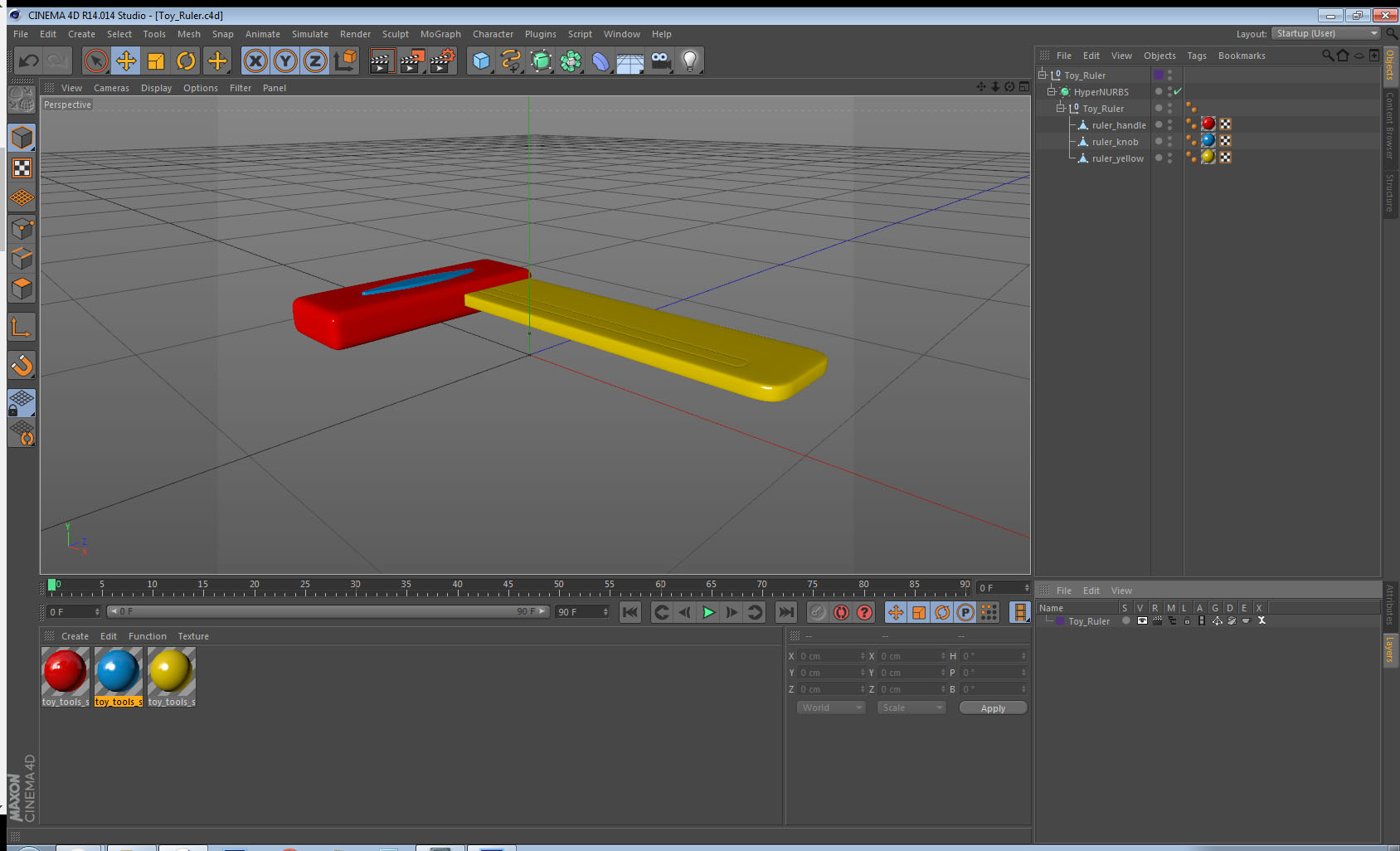Select the yellow toy_tools material thumbnail
The width and height of the screenshot is (1400, 851).
(172, 672)
